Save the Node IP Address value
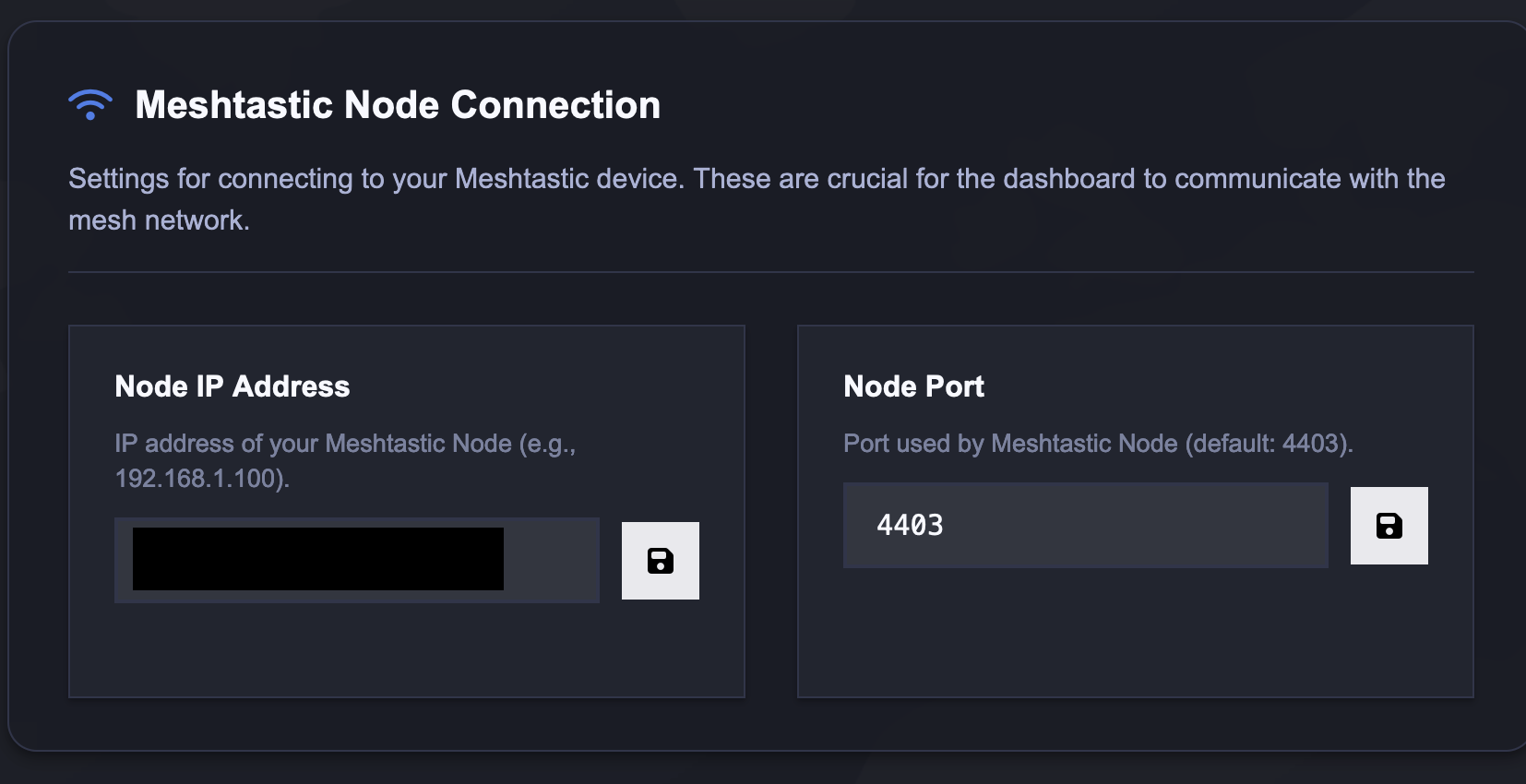The image size is (1526, 784). point(661,561)
